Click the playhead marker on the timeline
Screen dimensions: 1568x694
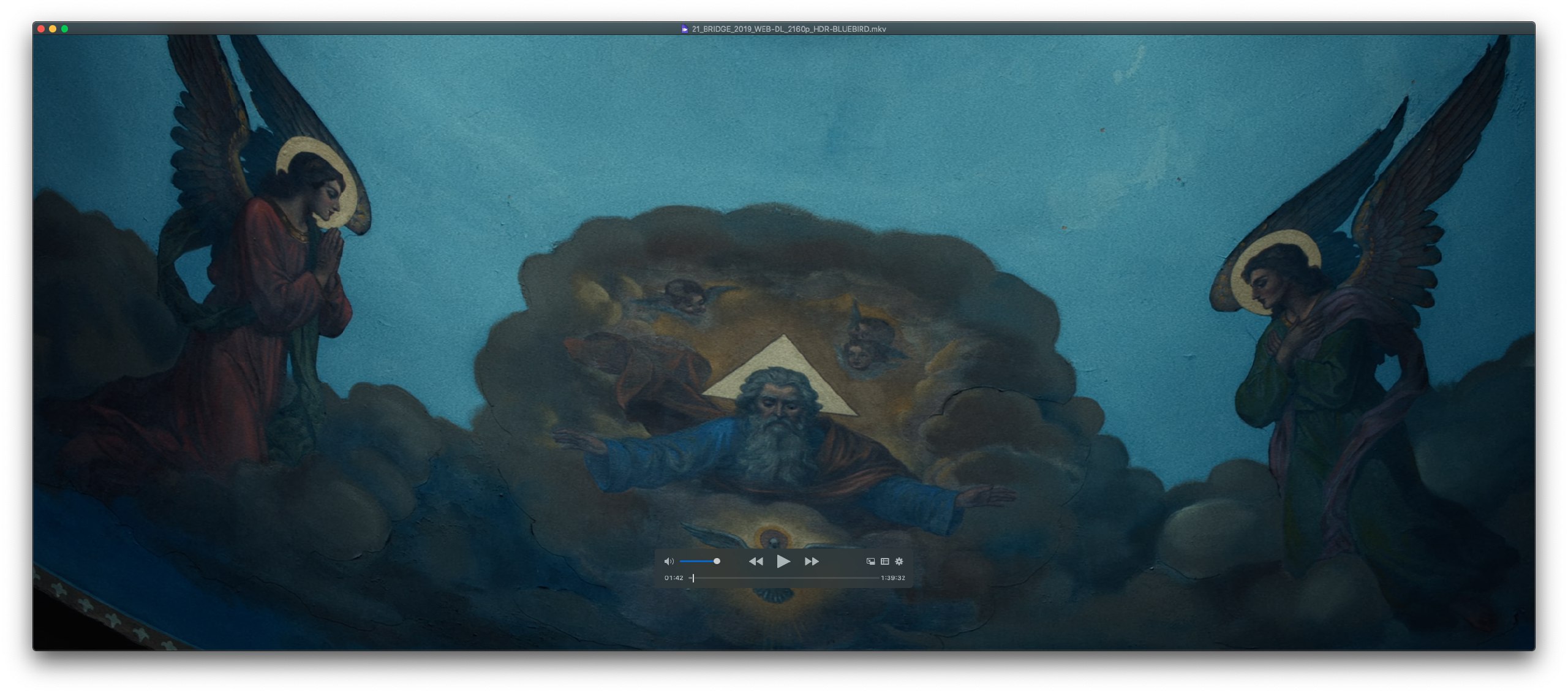click(x=693, y=578)
